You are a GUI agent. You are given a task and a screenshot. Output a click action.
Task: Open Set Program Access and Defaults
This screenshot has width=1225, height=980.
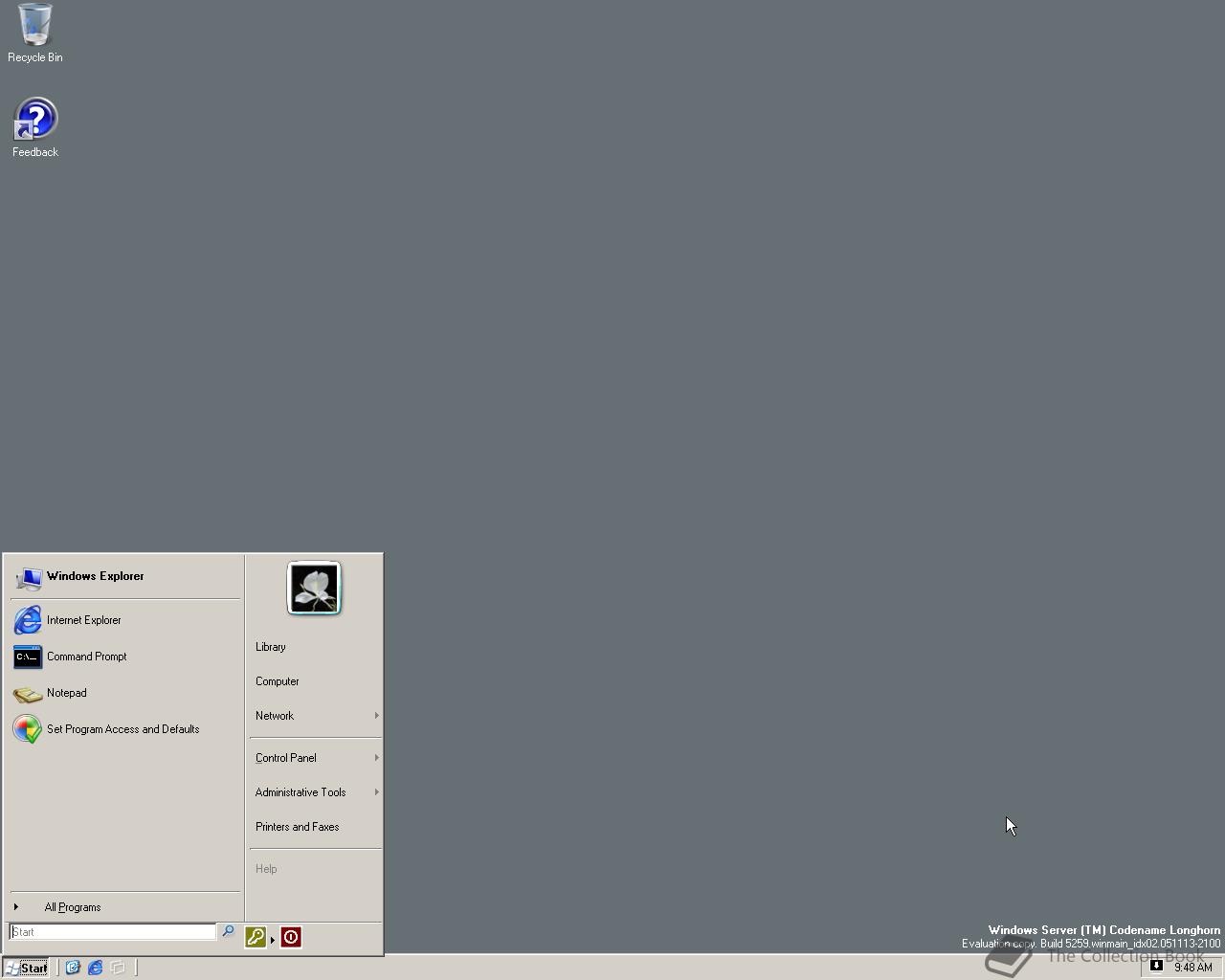click(124, 729)
